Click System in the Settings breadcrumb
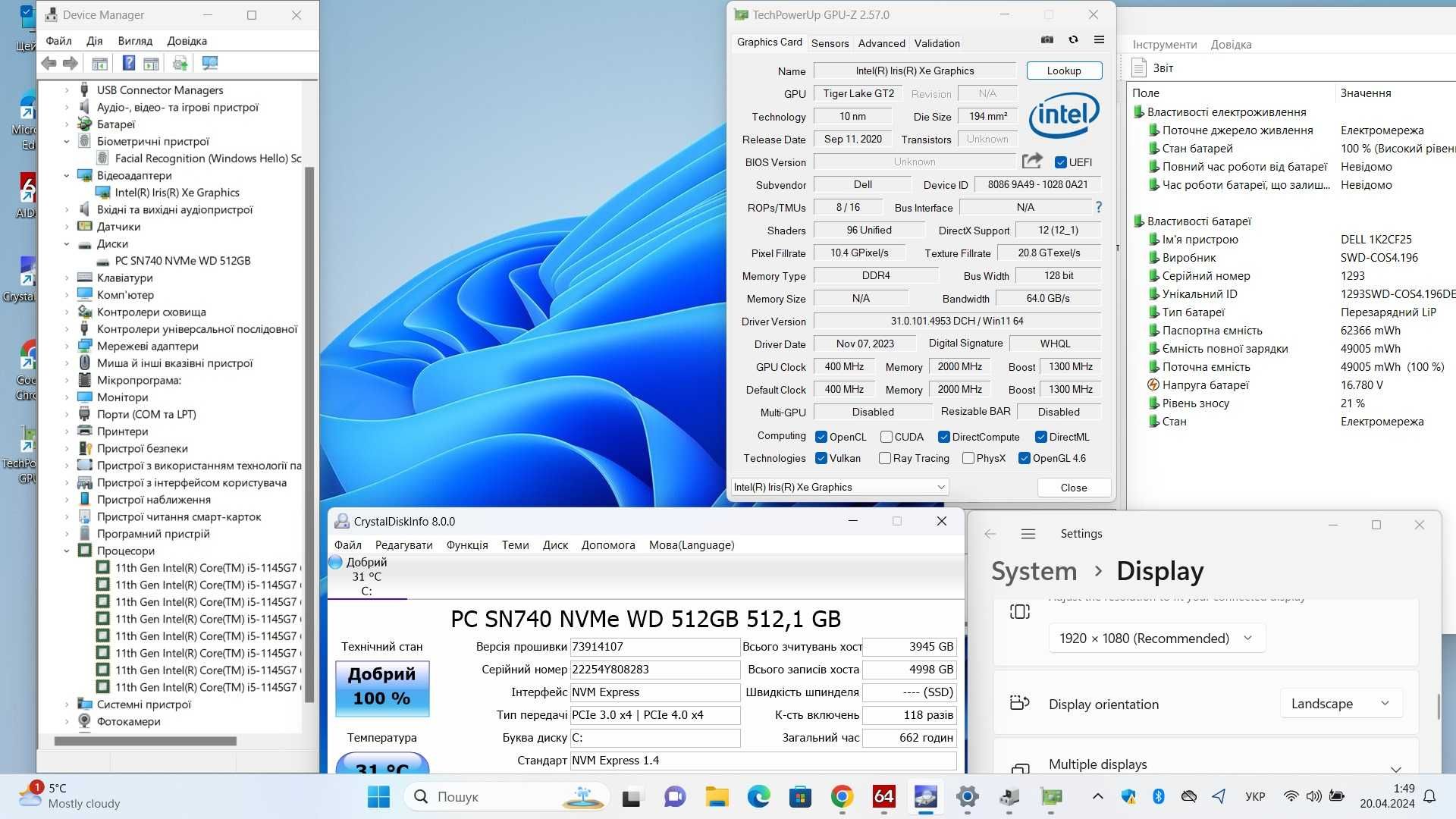 [x=1034, y=571]
